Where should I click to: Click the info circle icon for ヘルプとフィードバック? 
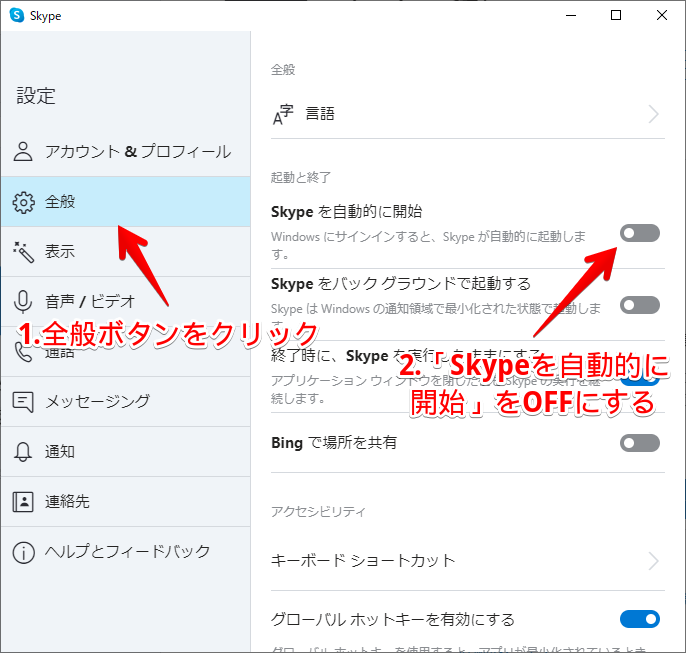[x=23, y=552]
